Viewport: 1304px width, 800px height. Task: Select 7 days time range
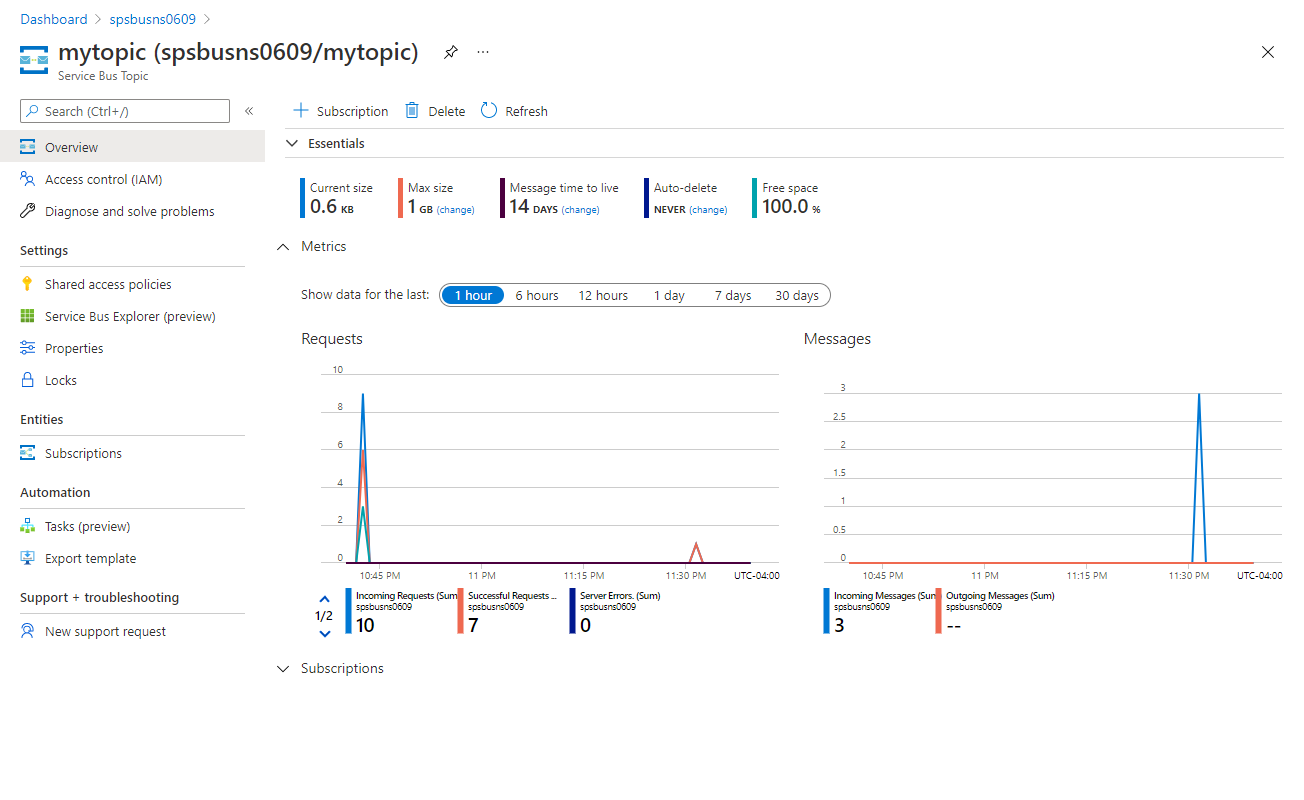733,295
